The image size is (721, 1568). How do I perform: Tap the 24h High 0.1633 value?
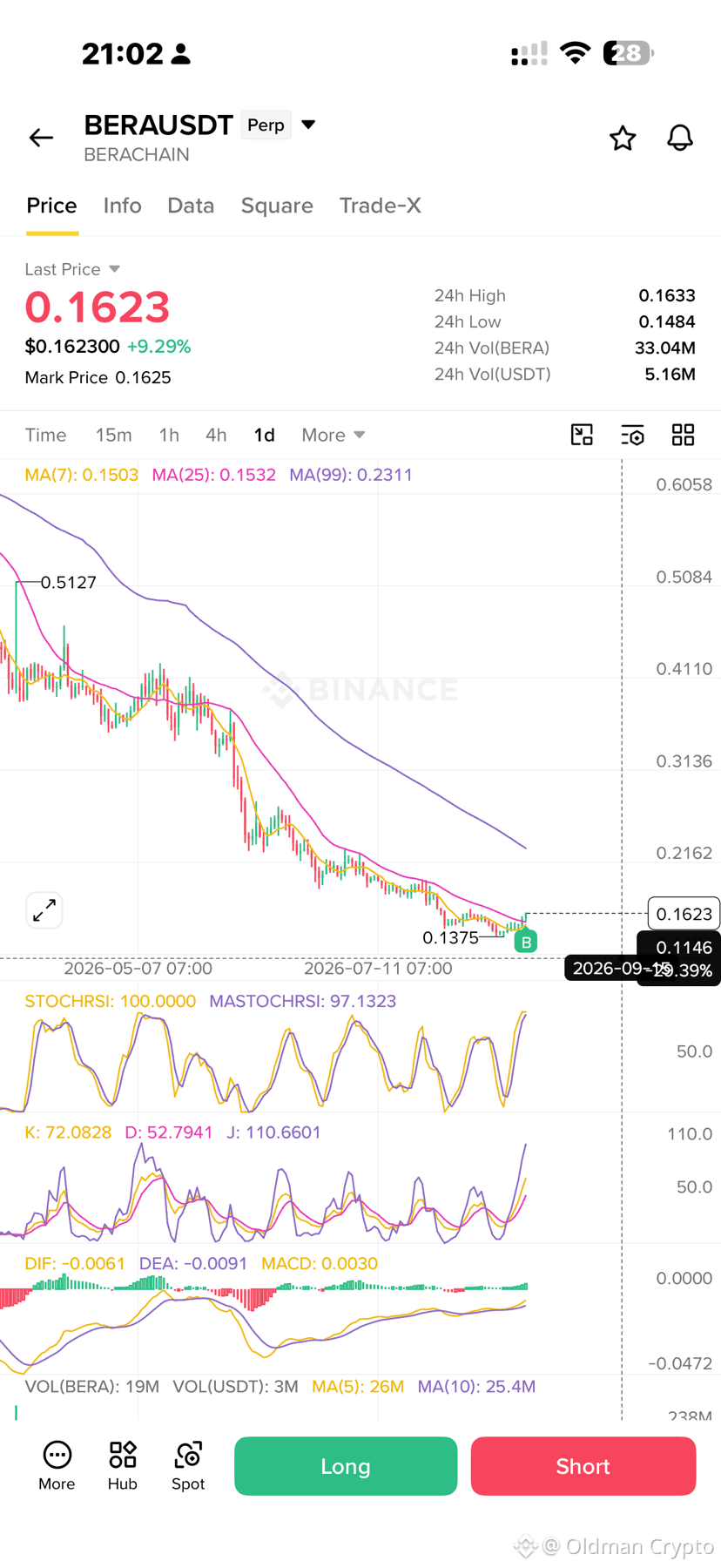click(667, 295)
